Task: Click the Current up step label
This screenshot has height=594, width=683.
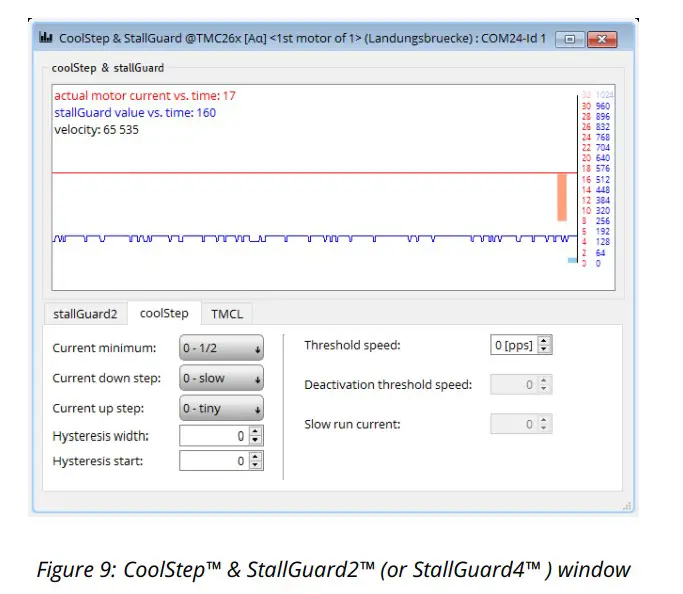Action: pos(98,408)
